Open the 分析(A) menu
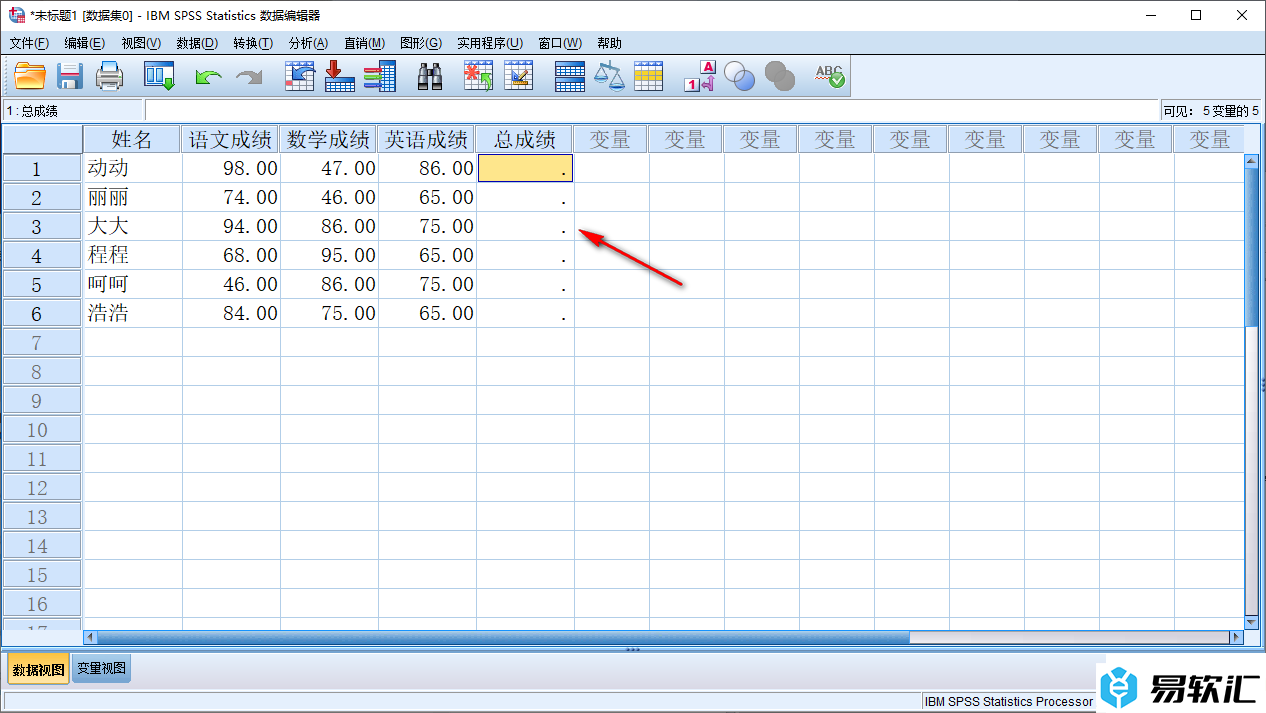Screen dimensions: 1266x713 point(308,43)
